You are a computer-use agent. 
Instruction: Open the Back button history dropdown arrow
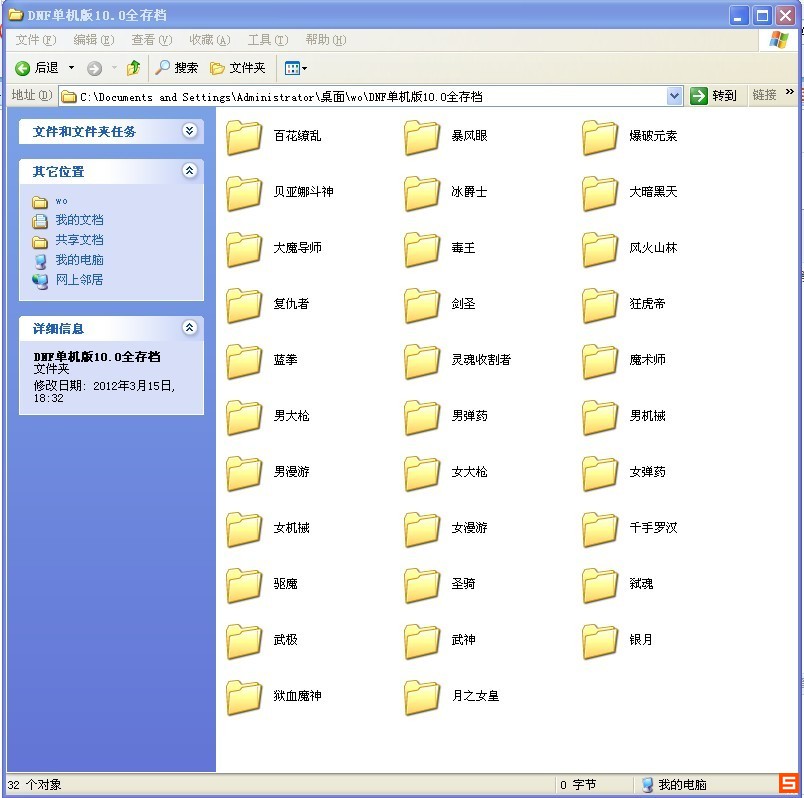[71, 68]
